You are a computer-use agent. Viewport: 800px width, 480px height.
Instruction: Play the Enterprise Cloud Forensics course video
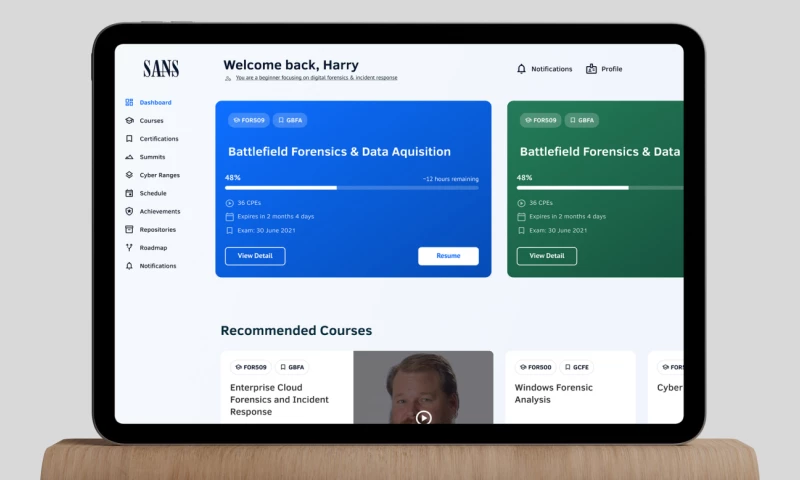coord(423,418)
